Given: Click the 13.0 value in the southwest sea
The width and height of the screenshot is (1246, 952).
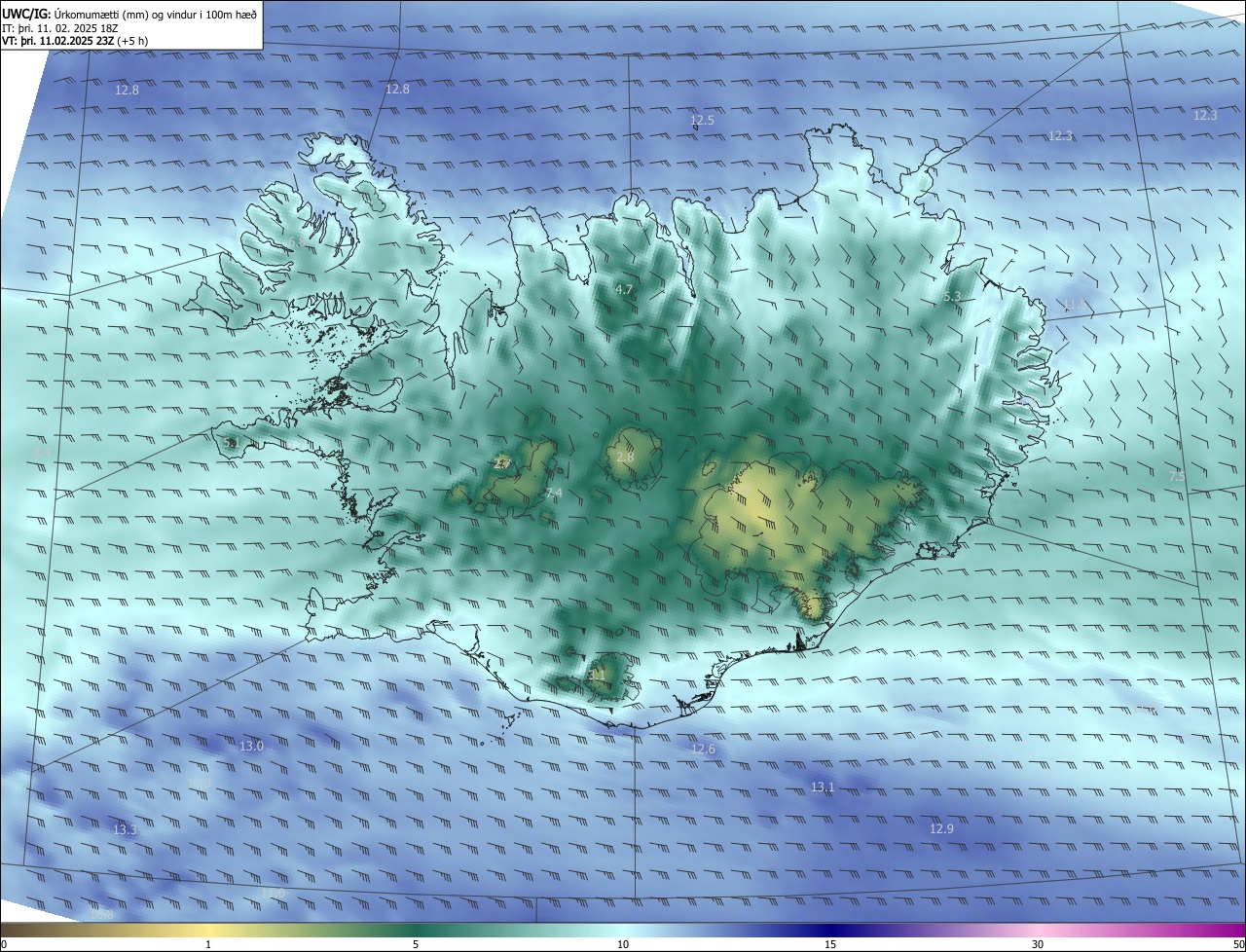Looking at the screenshot, I should click(251, 746).
